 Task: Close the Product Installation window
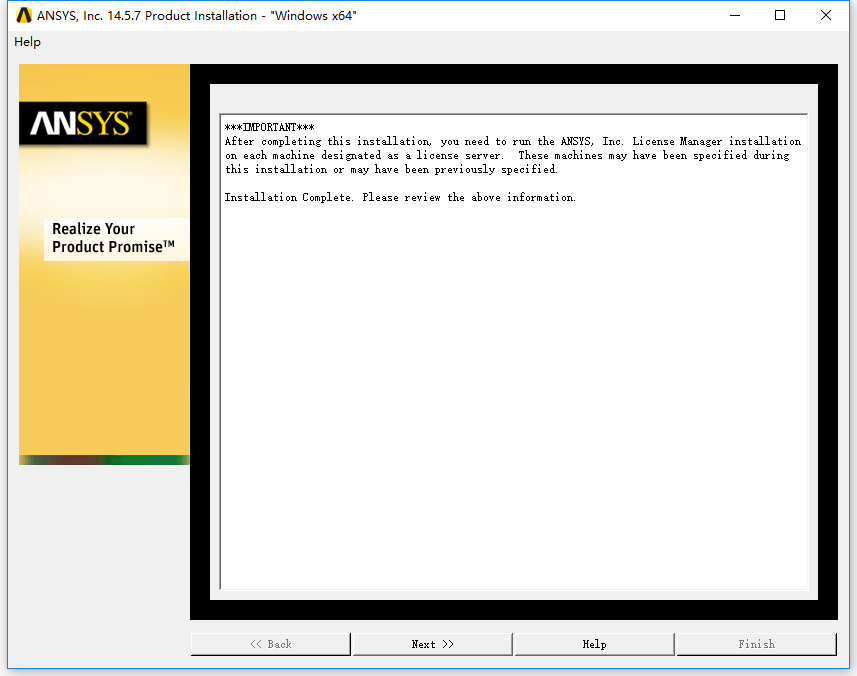[x=826, y=15]
